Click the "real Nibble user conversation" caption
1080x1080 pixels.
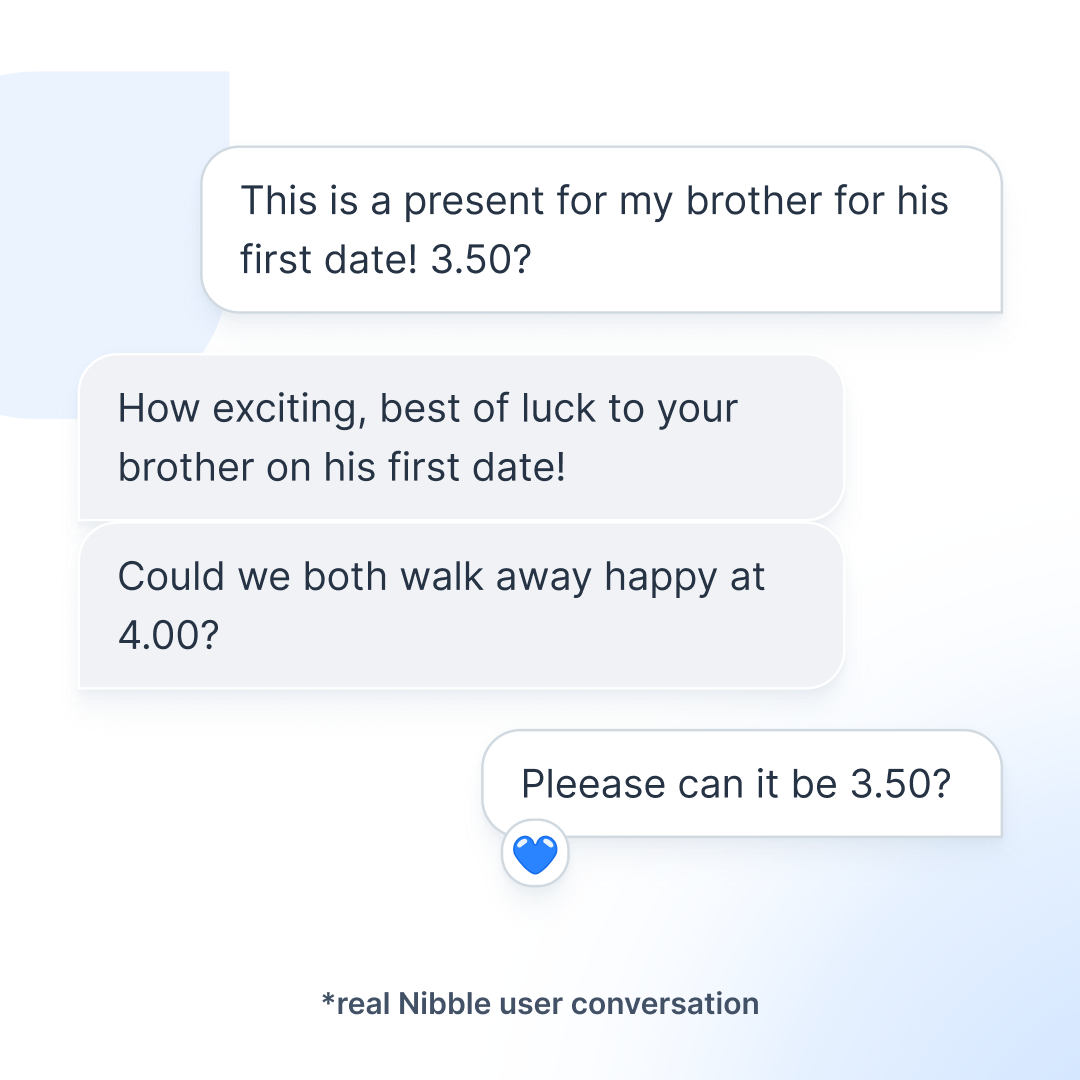(540, 1003)
